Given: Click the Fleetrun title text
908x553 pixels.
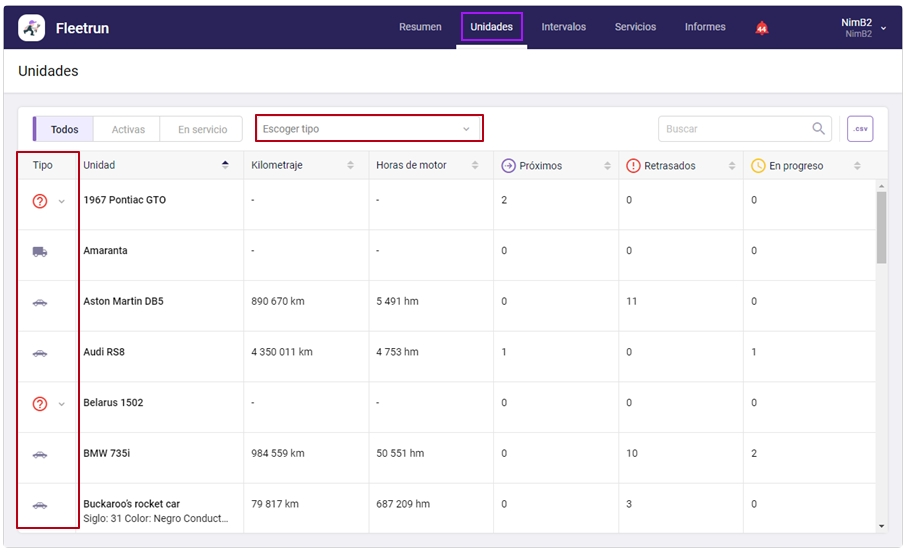Looking at the screenshot, I should pyautogui.click(x=82, y=28).
